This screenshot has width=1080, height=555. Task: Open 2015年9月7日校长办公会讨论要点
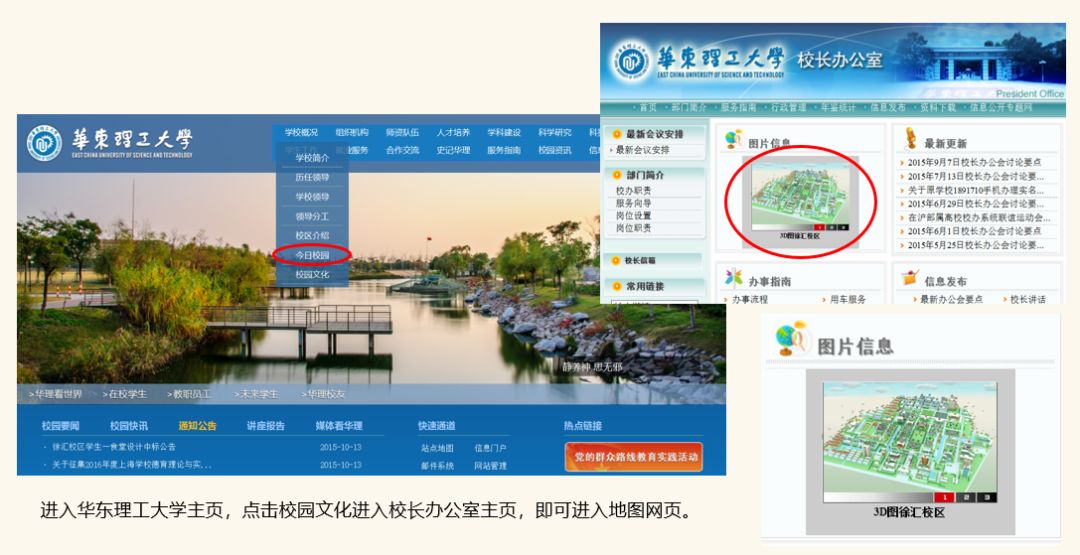click(x=974, y=163)
